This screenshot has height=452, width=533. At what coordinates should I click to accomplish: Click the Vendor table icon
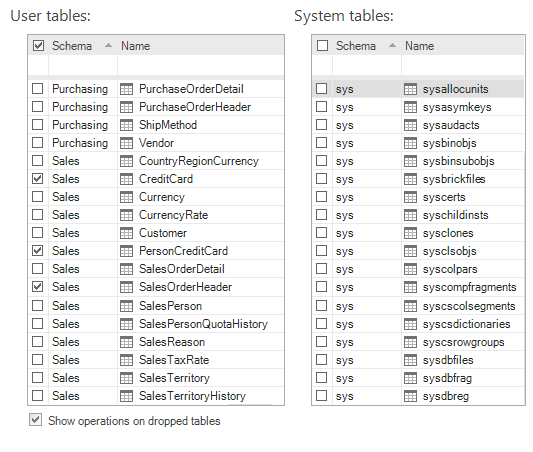coord(126,143)
